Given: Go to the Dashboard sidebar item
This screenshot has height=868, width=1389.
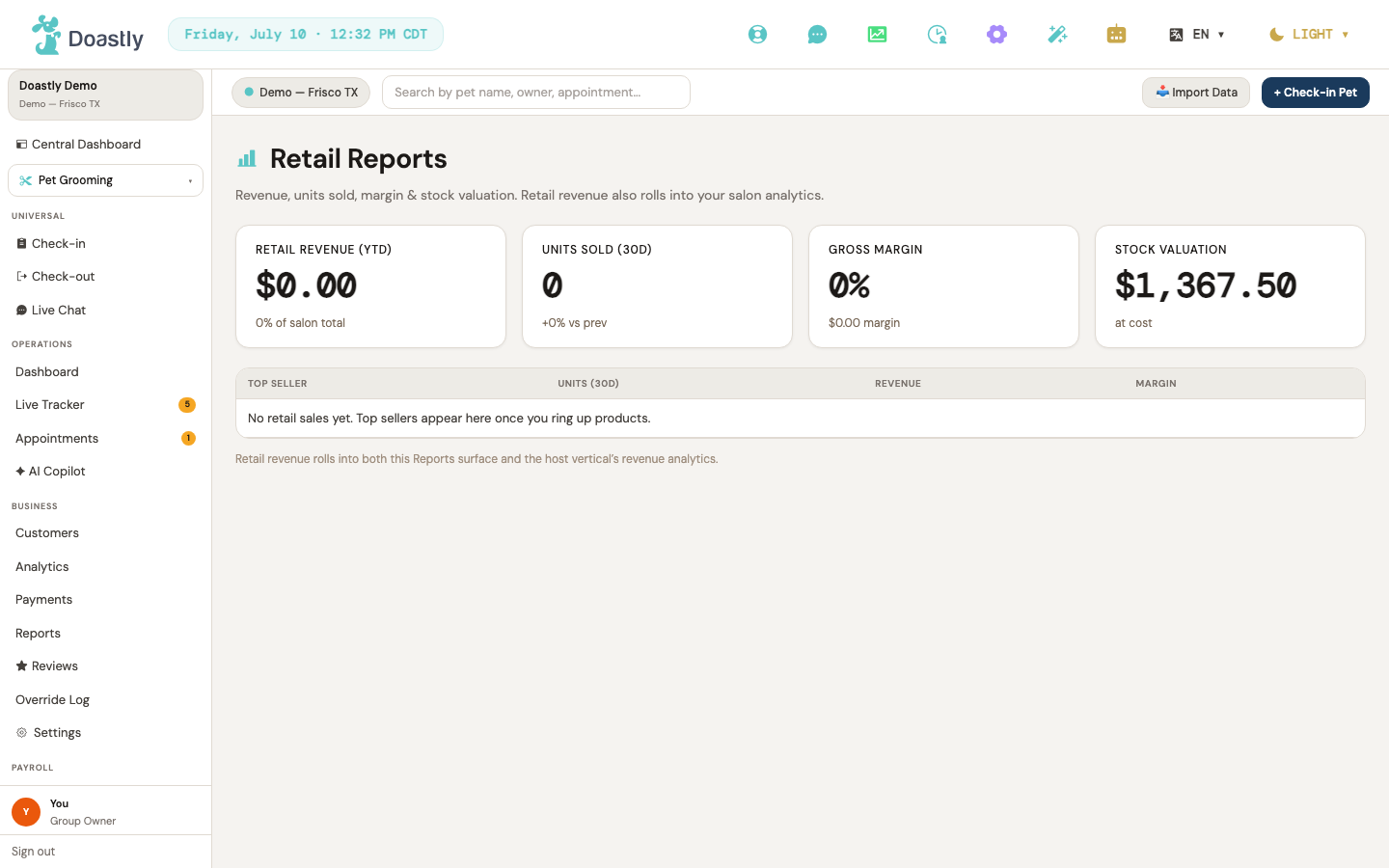Looking at the screenshot, I should 105,372.
